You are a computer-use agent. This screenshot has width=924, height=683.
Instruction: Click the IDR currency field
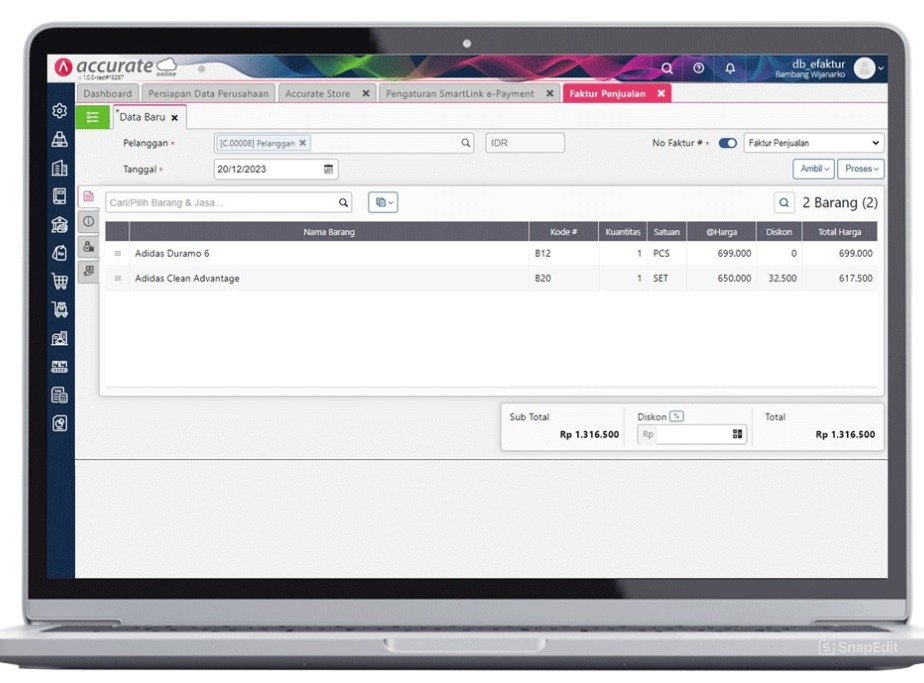[525, 143]
